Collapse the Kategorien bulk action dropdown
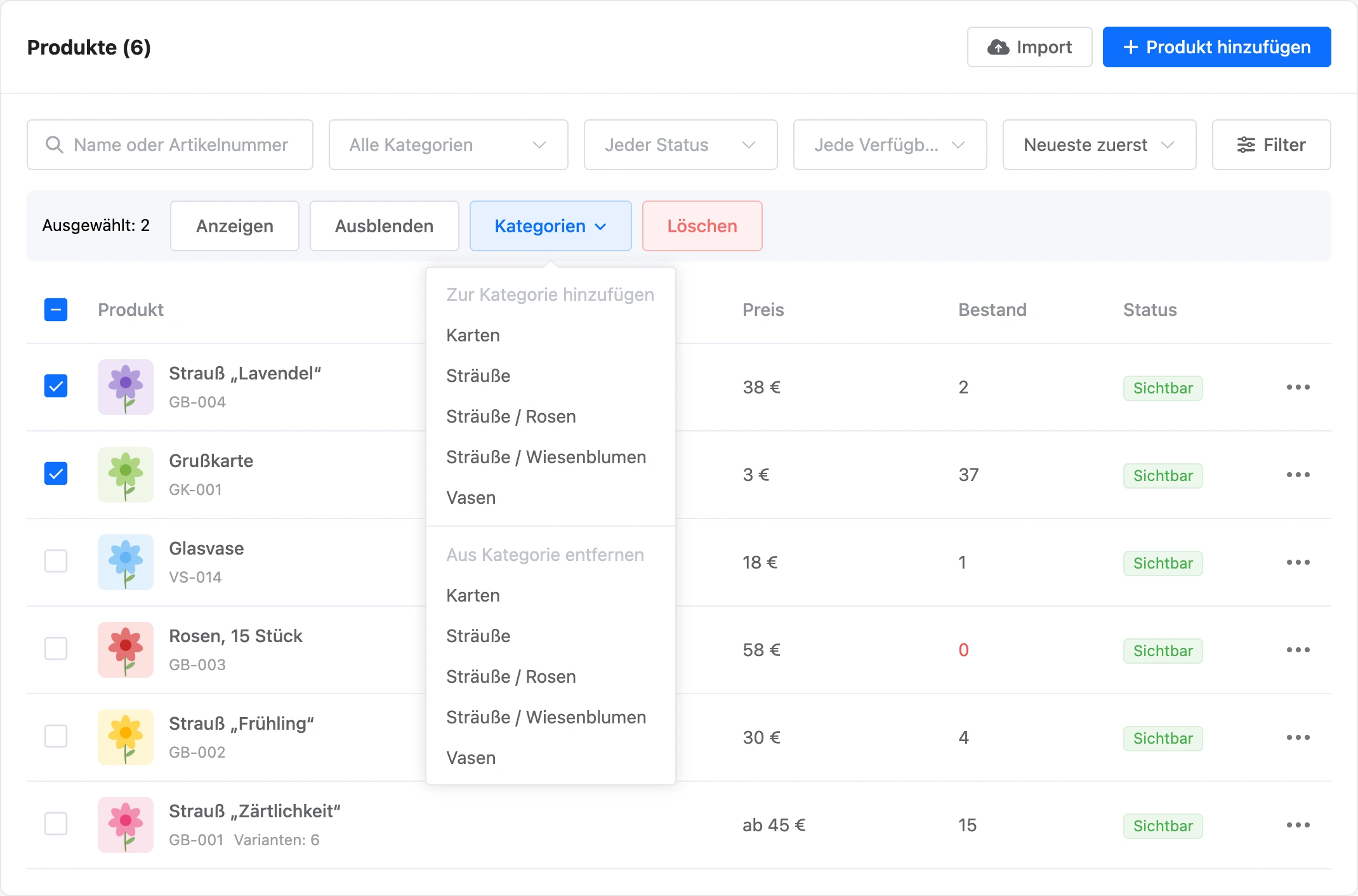This screenshot has height=896, width=1358. point(551,226)
